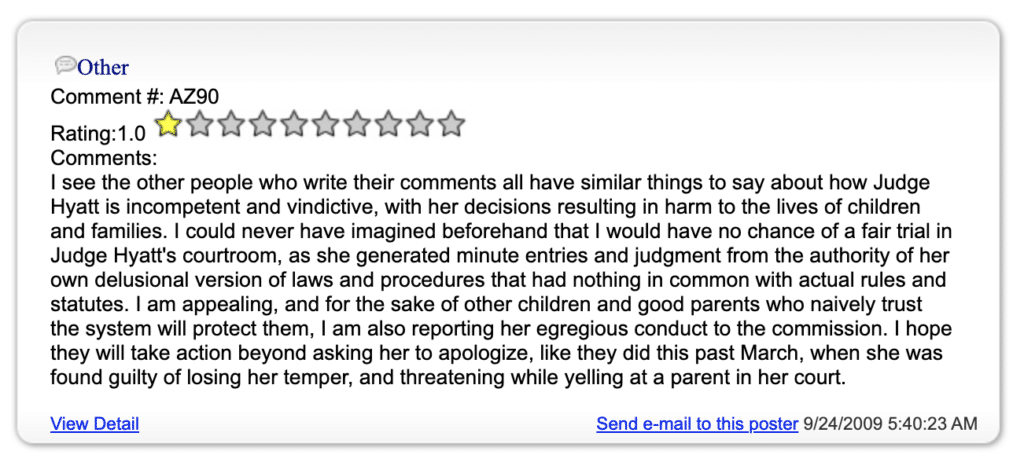The width and height of the screenshot is (1024, 473).
Task: Click the fifth gray star
Action: click(294, 123)
